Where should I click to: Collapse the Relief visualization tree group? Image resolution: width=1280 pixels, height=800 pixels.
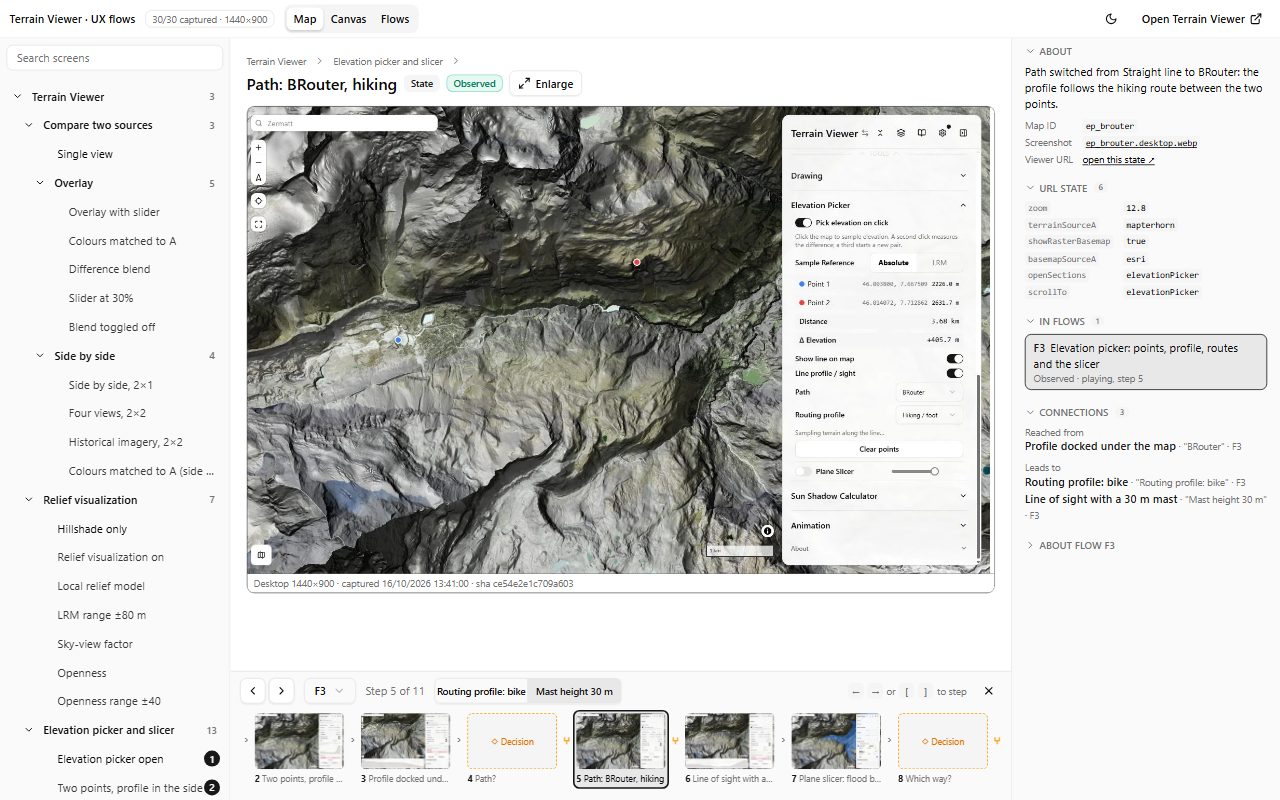tap(29, 500)
